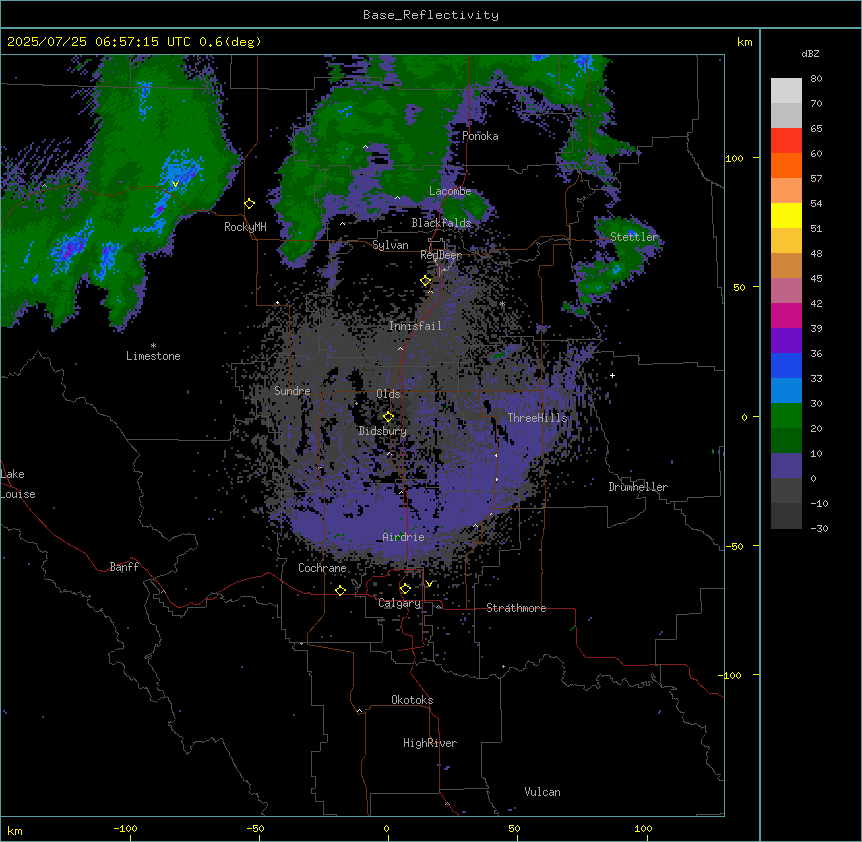Image resolution: width=862 pixels, height=842 pixels.
Task: Click the 45 value on dBZ scale
Action: 816,279
